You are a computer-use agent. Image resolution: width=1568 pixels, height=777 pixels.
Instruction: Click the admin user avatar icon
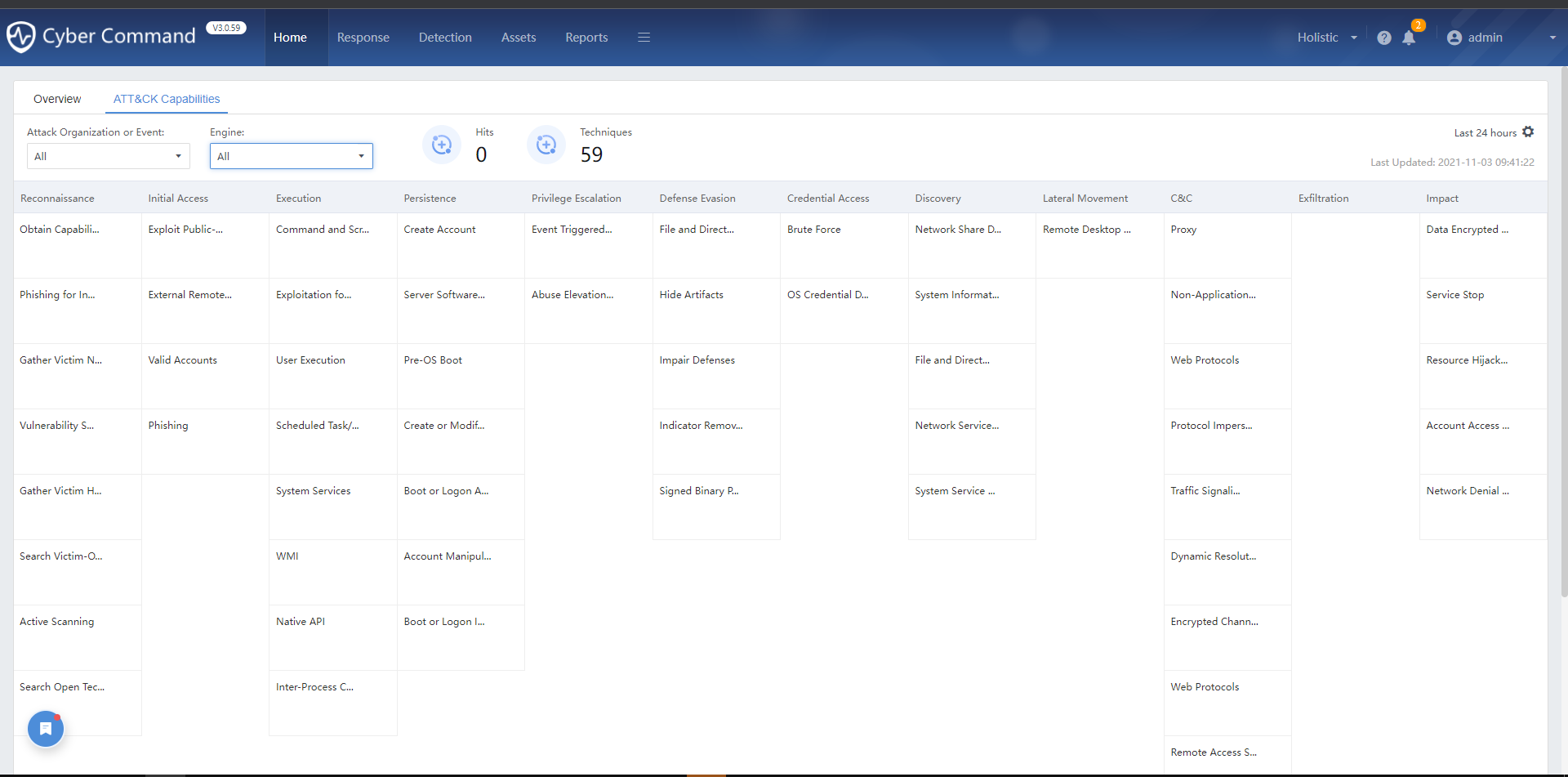pyautogui.click(x=1454, y=38)
